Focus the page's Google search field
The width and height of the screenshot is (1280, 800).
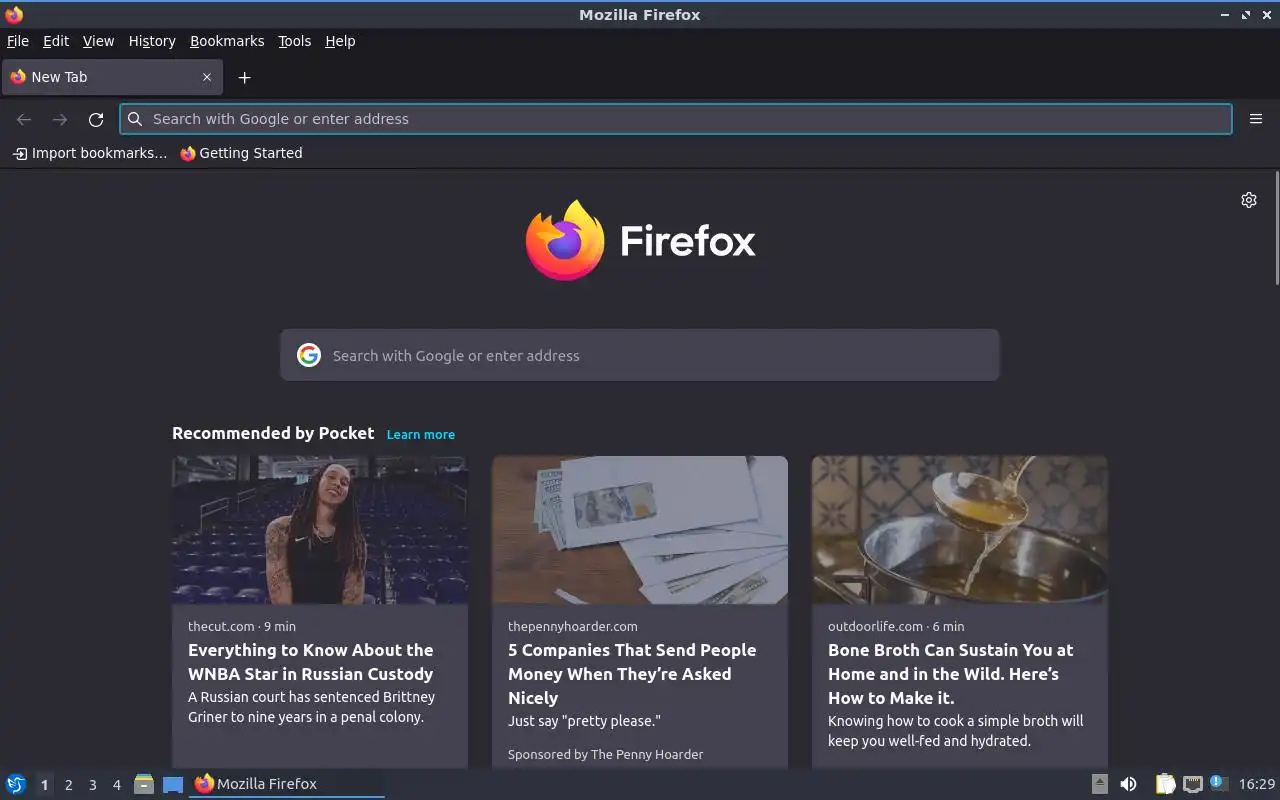[640, 355]
